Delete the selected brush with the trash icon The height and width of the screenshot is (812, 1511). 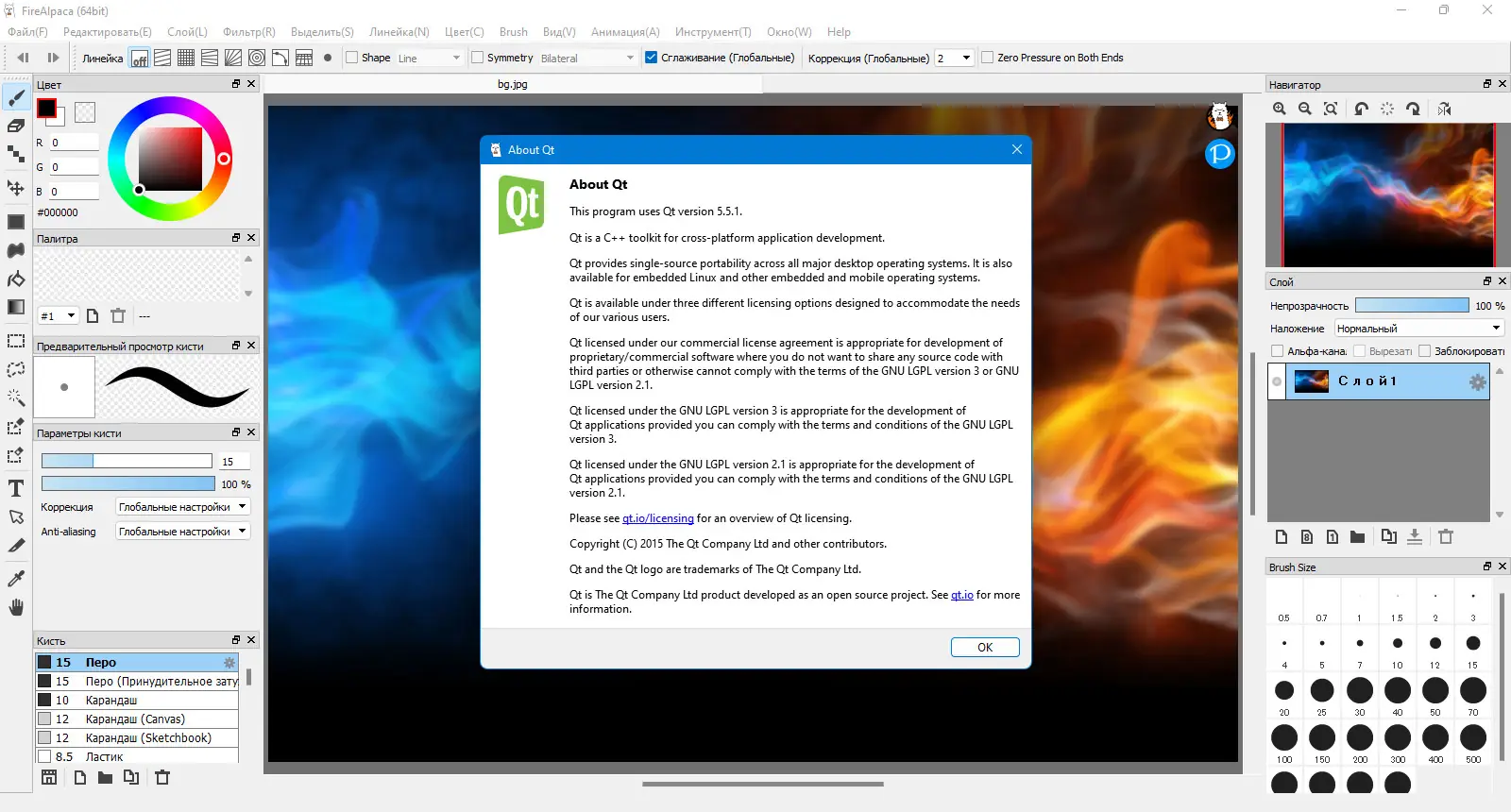pyautogui.click(x=162, y=778)
